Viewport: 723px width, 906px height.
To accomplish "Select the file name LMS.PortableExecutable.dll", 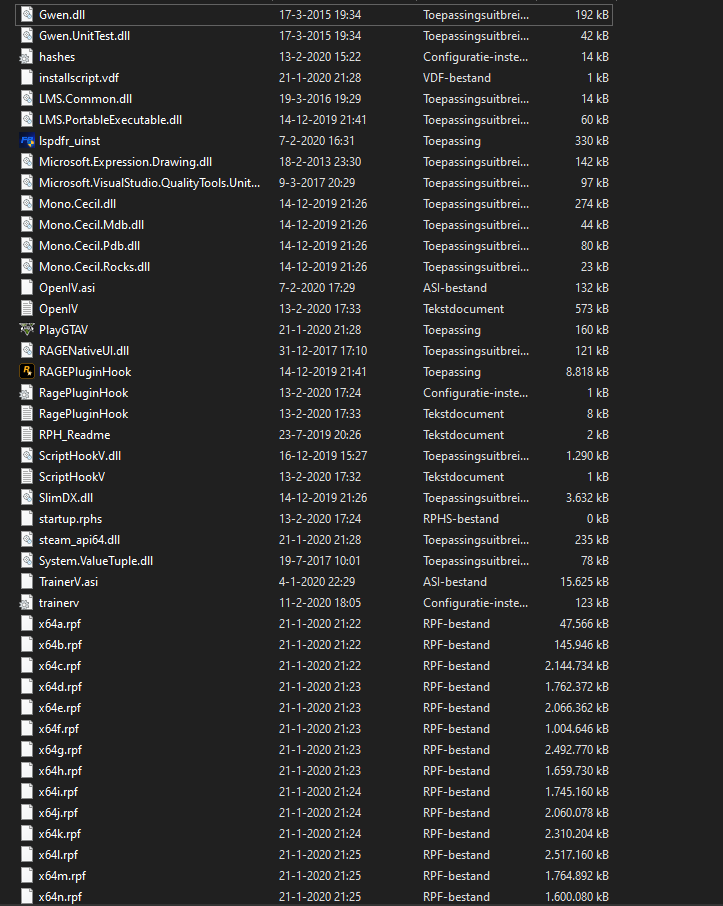I will click(110, 120).
